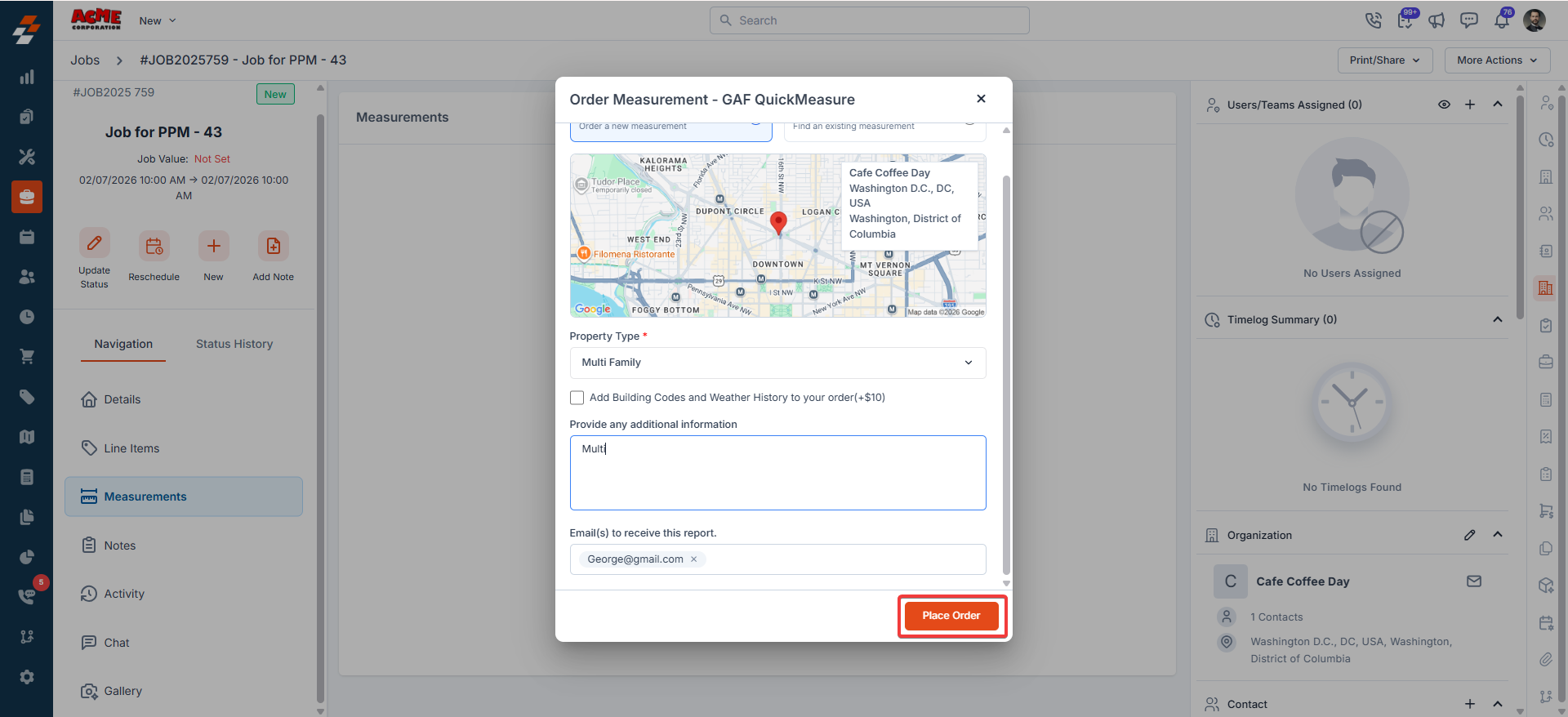The height and width of the screenshot is (717, 1568).
Task: Click the 1 Contacts link under organization
Action: [1276, 617]
